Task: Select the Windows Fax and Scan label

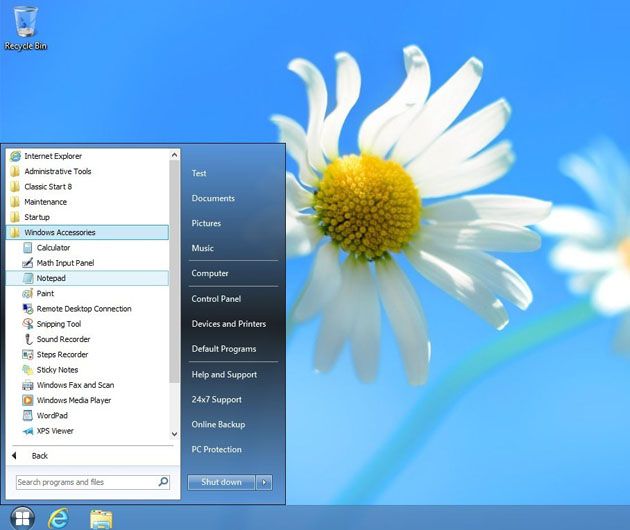Action: point(76,385)
